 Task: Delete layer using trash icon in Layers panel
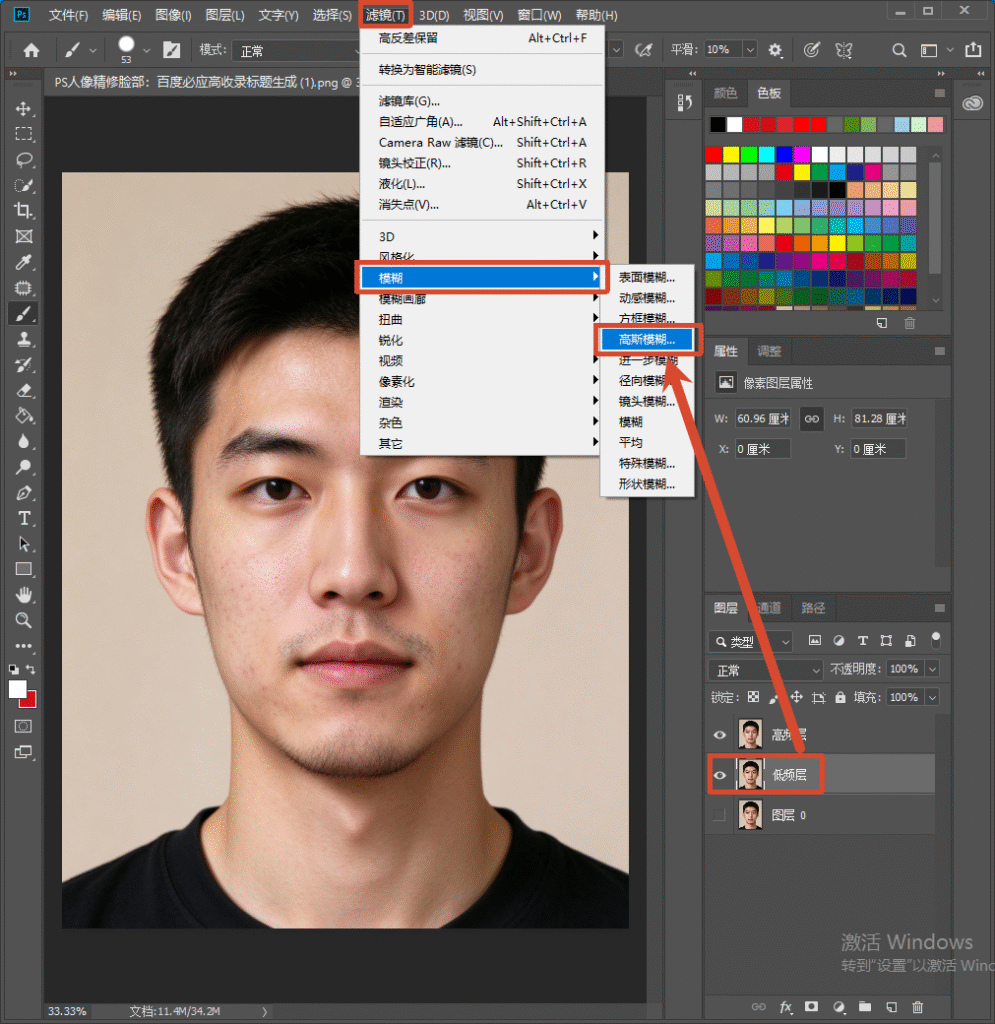[917, 1006]
